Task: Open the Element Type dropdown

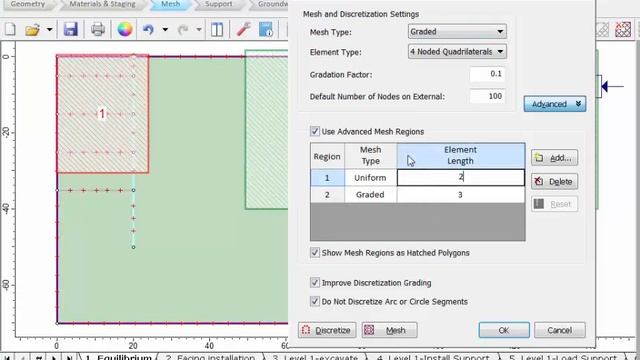Action: click(457, 51)
